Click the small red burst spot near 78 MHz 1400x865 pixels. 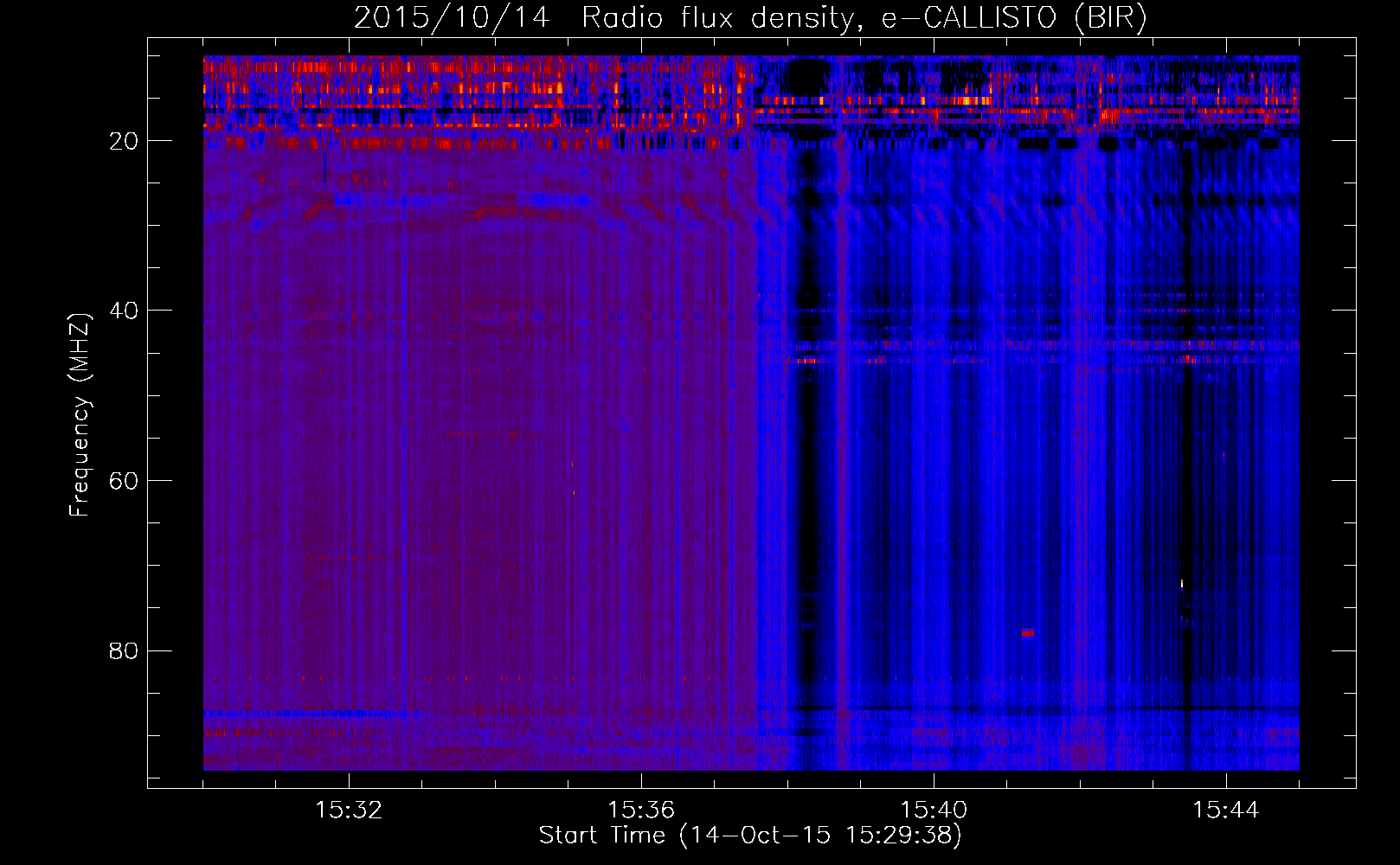pos(1028,632)
